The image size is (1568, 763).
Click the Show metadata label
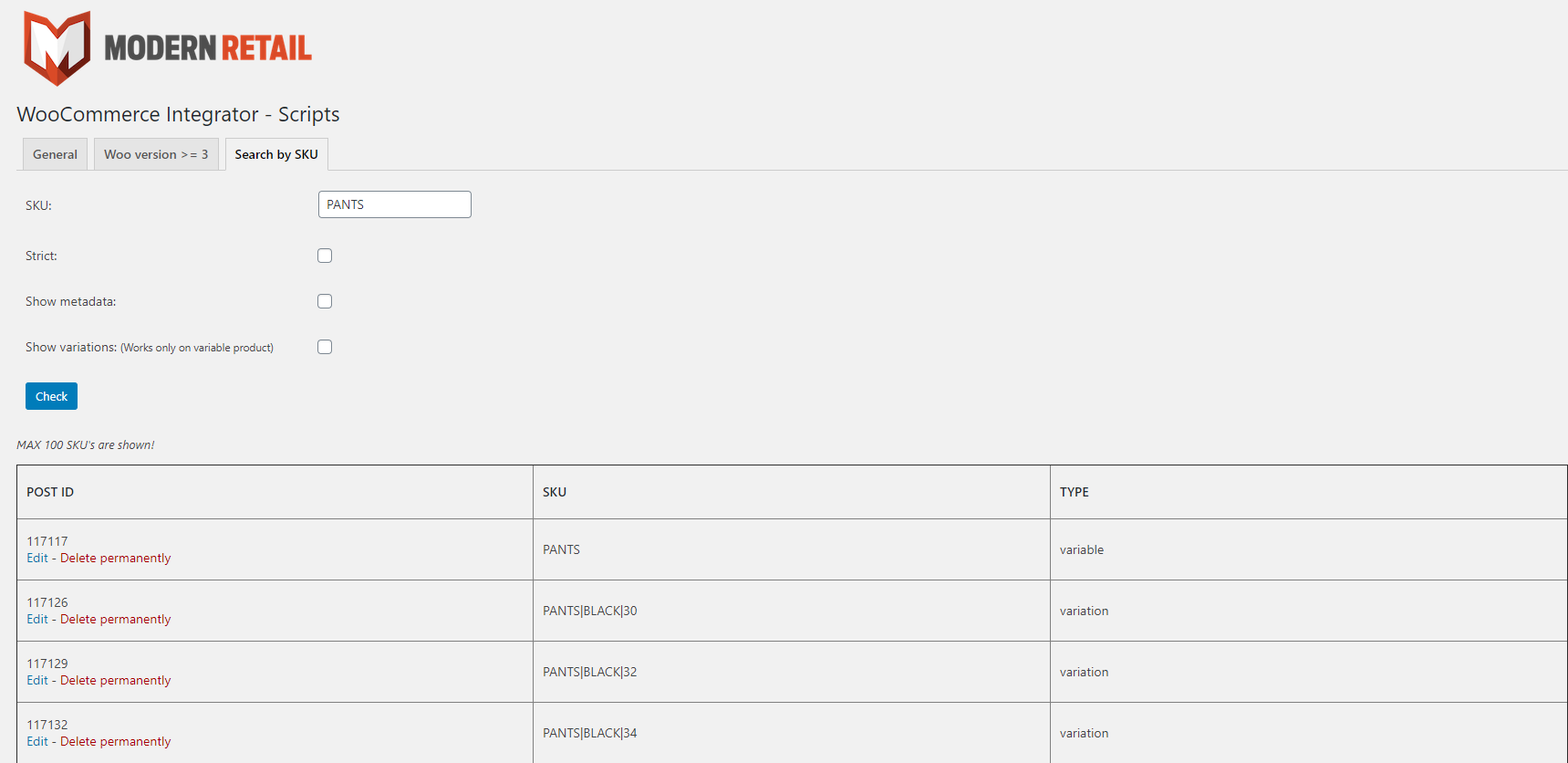[x=71, y=301]
